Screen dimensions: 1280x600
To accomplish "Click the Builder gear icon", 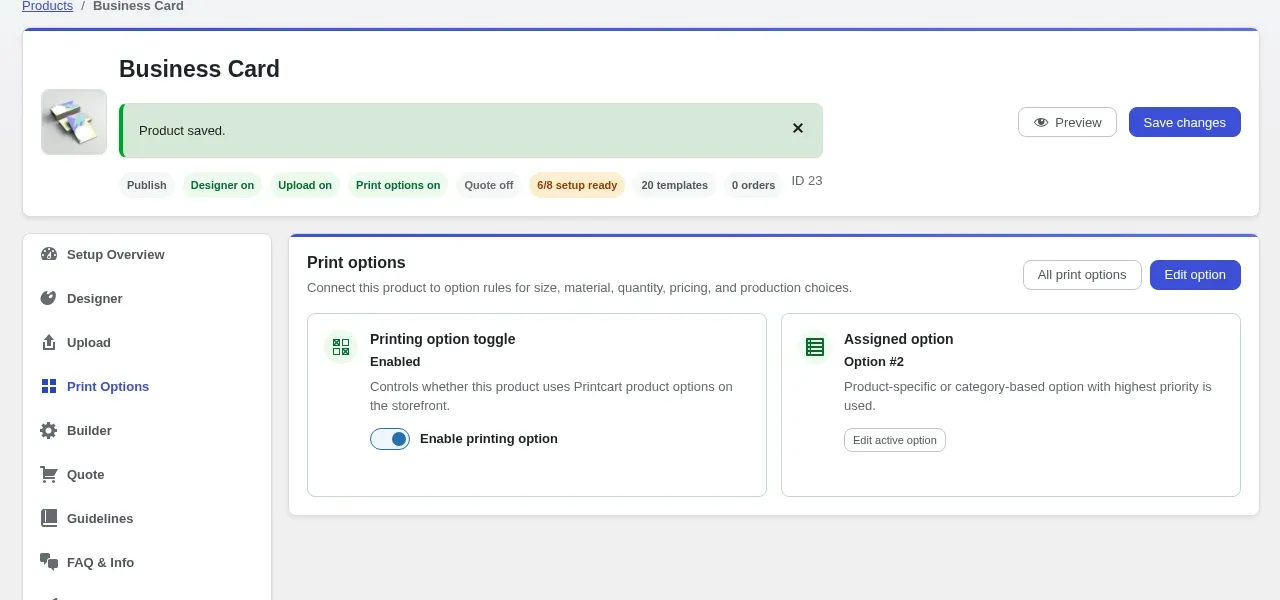I will click(x=49, y=430).
